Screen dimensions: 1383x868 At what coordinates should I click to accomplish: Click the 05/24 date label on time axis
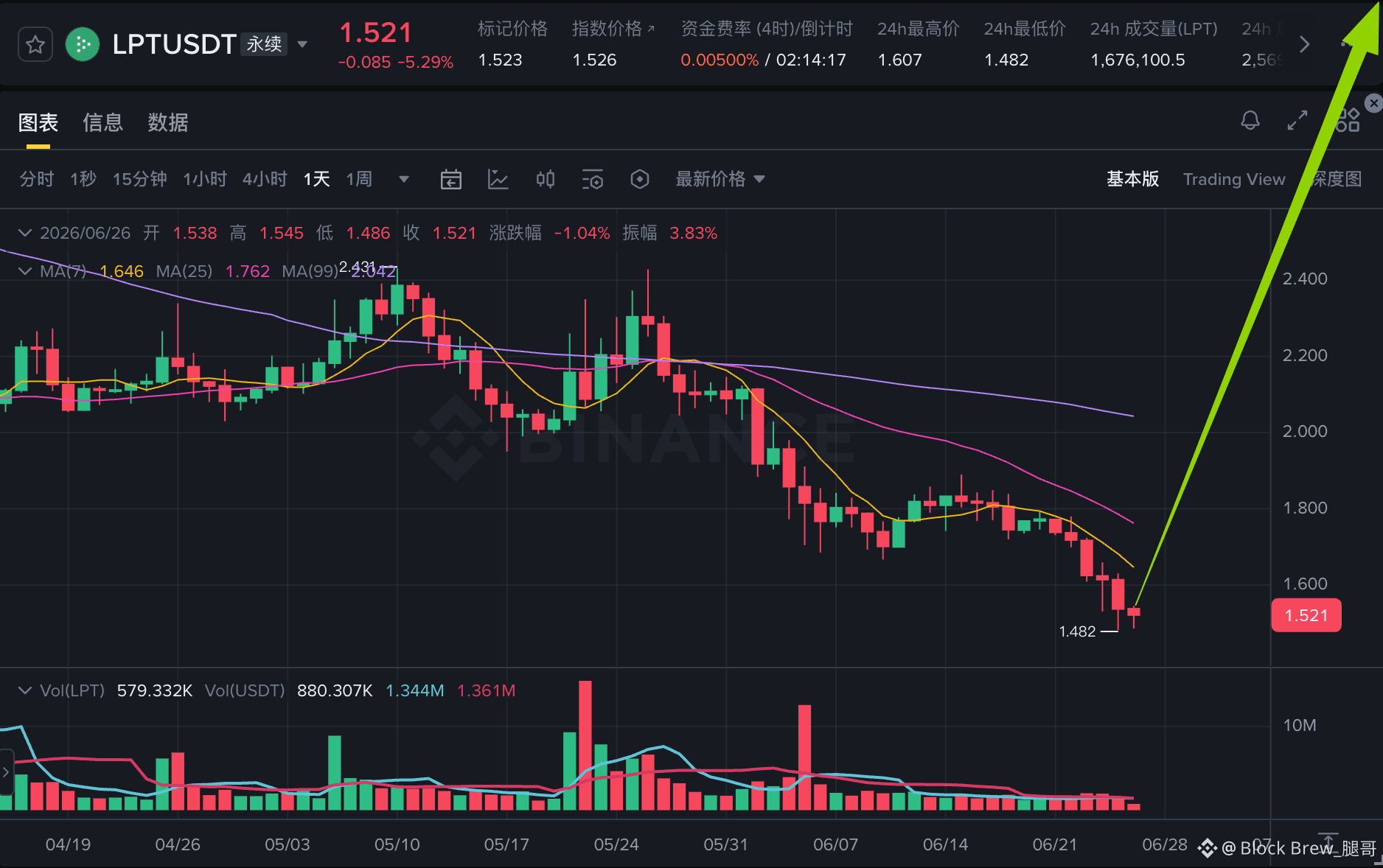click(616, 844)
